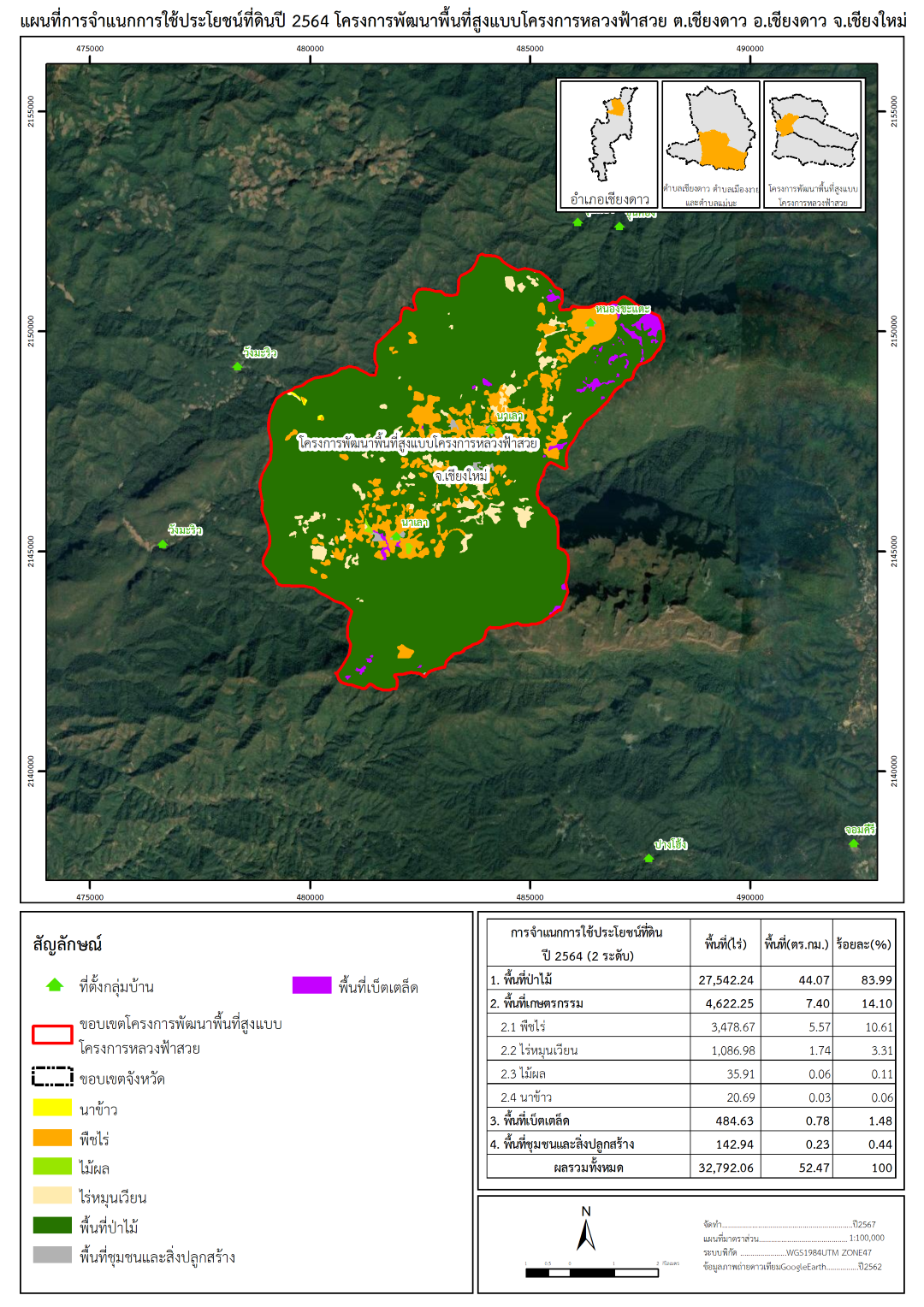The width and height of the screenshot is (924, 1307).
Task: Select the orange พืชไร่ legend swatch
Action: click(x=52, y=1138)
